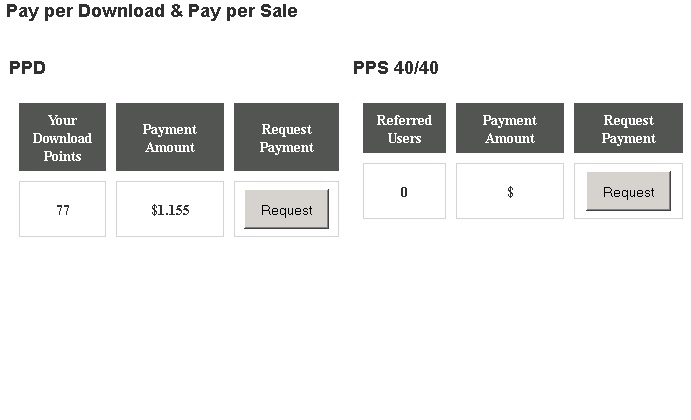Click the PPD section heading

click(x=27, y=68)
